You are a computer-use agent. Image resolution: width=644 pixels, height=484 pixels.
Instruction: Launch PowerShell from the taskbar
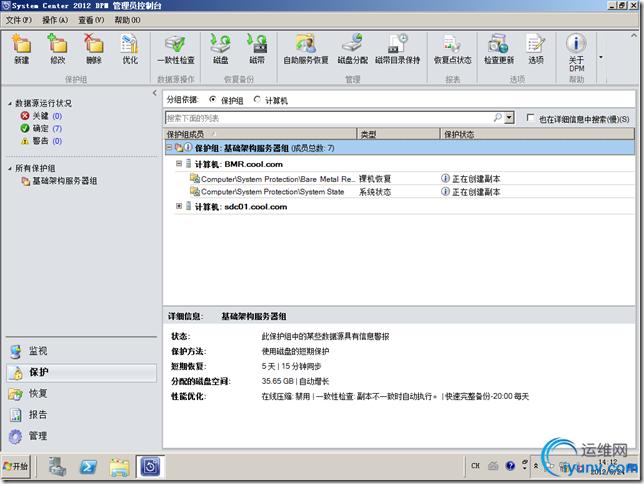[x=88, y=467]
